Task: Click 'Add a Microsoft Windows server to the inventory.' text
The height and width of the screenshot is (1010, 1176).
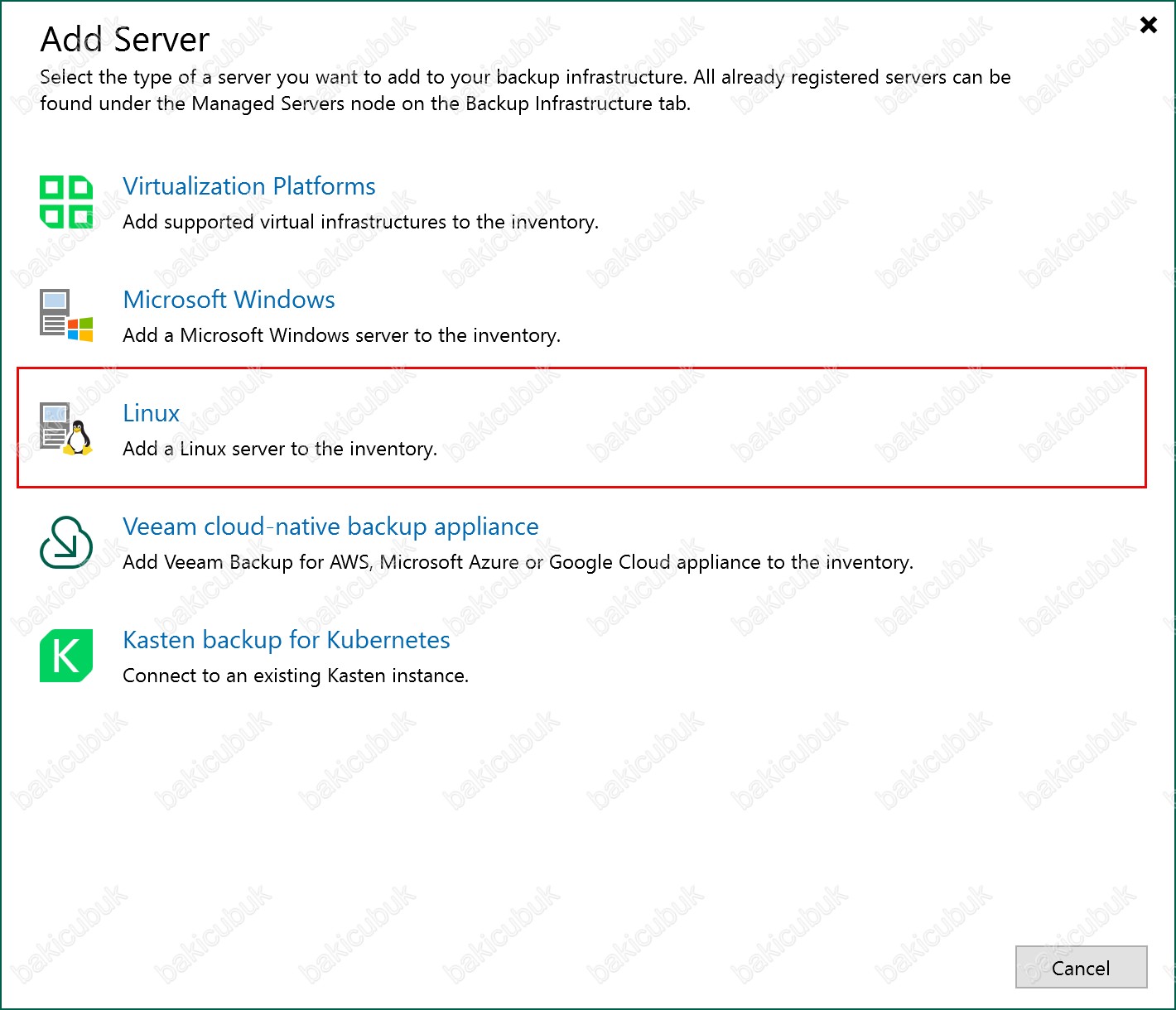Action: coord(341,335)
